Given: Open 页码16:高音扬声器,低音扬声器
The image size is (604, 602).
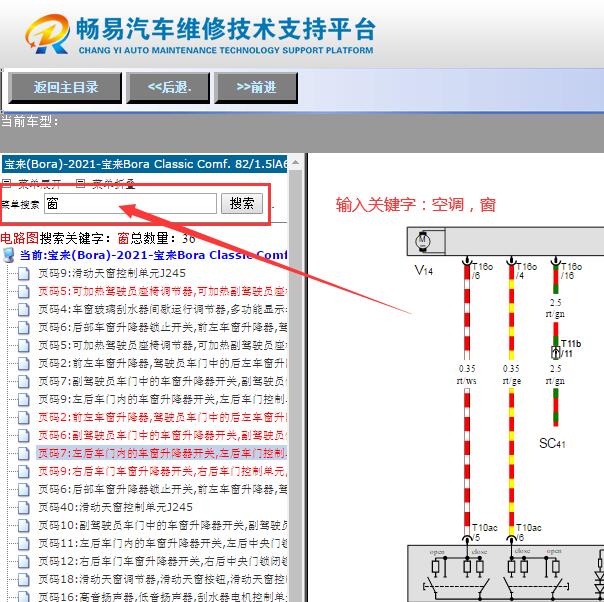Looking at the screenshot, I should (163, 597).
